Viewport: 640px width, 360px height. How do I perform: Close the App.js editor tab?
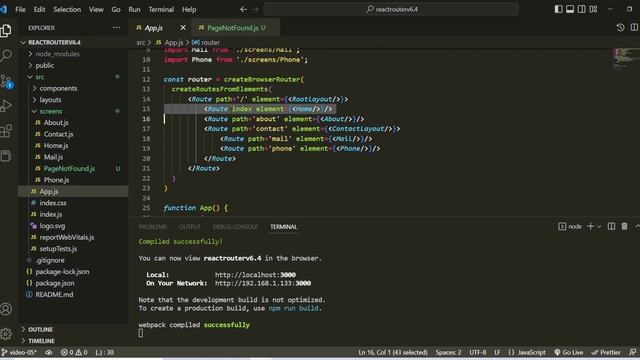pos(183,27)
